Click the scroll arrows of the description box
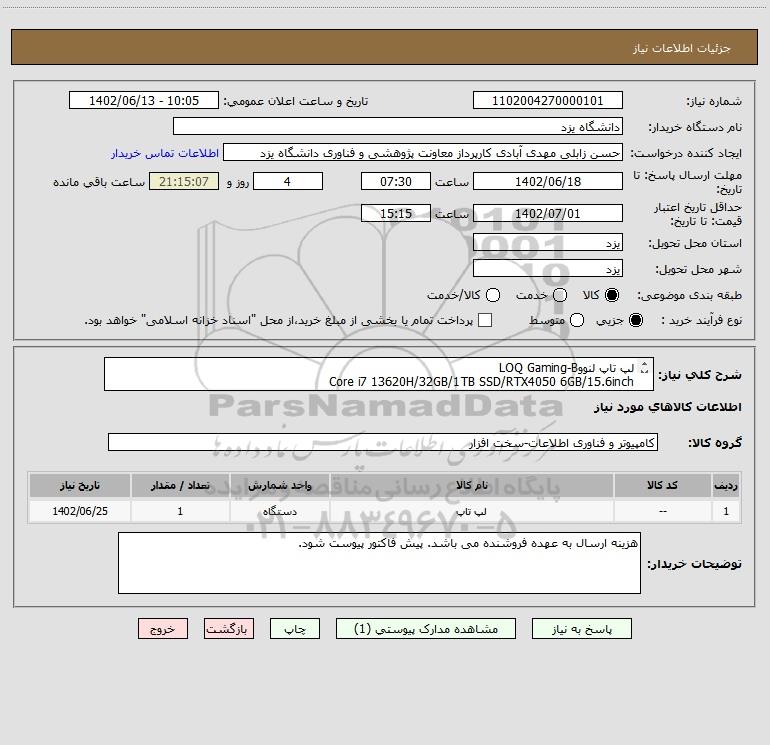 [x=645, y=367]
